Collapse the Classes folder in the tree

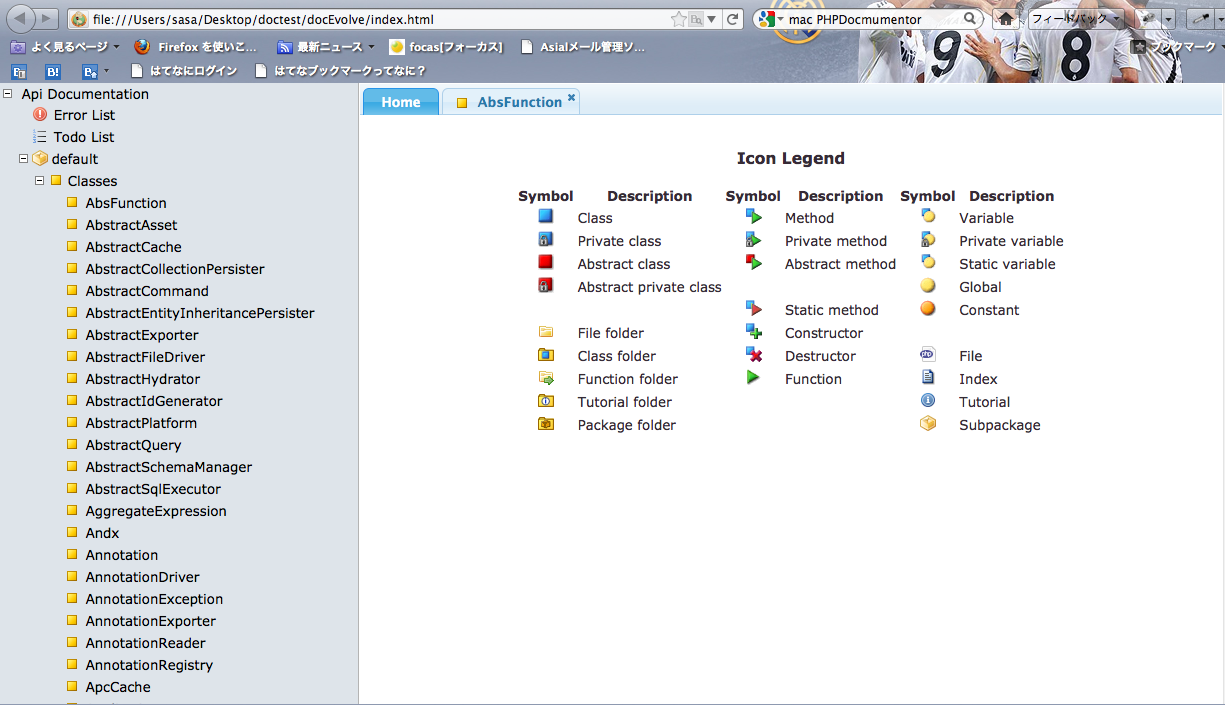click(40, 181)
